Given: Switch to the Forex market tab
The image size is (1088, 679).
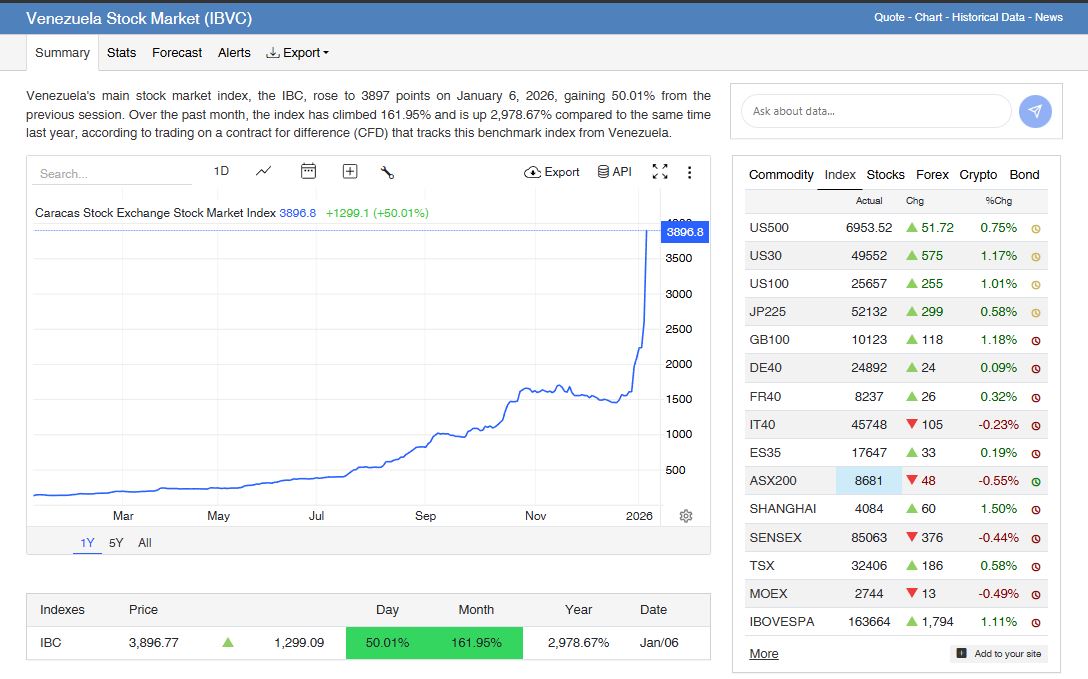Looking at the screenshot, I should pyautogui.click(x=932, y=175).
